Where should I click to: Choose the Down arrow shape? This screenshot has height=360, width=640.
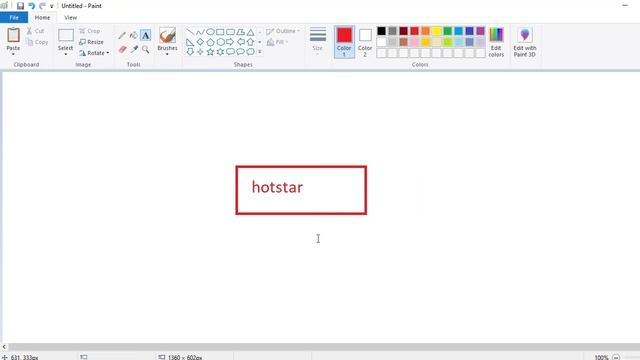coord(190,52)
